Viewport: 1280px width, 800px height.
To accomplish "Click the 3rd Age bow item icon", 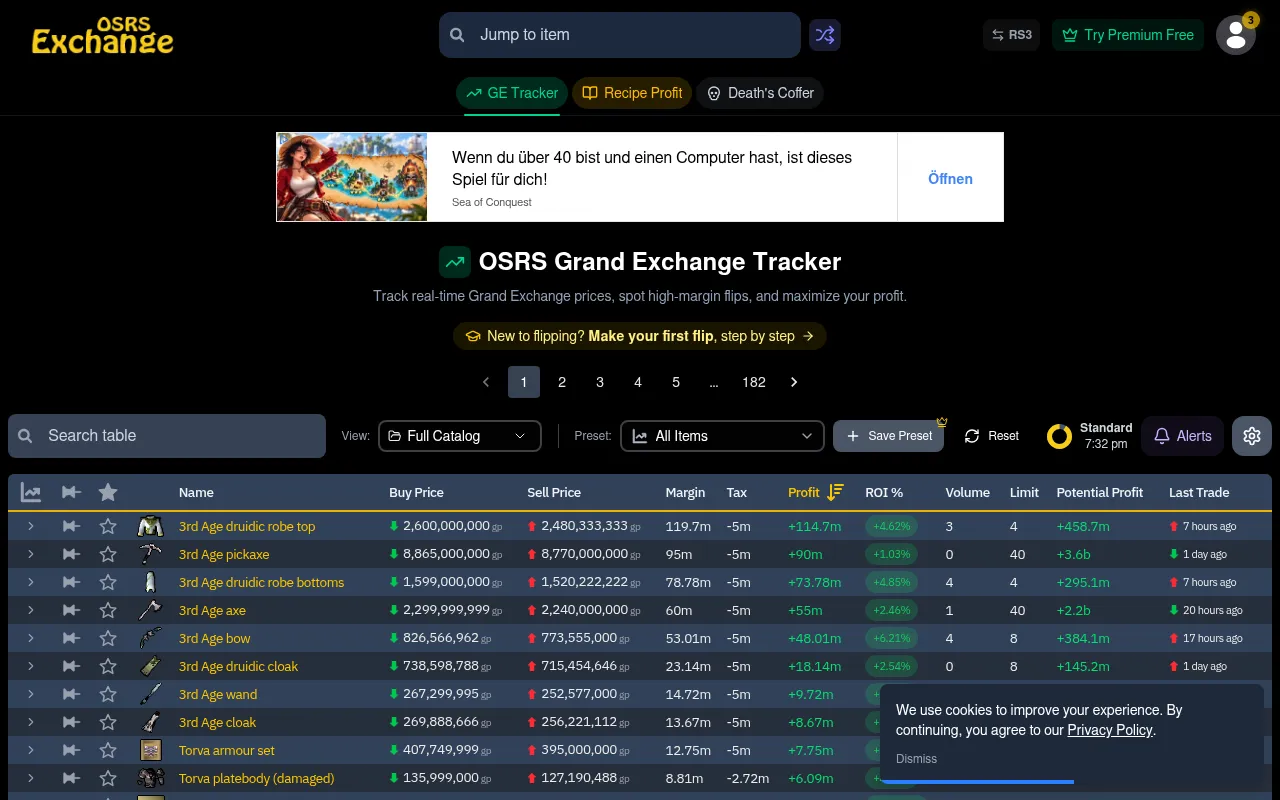I will (x=150, y=638).
